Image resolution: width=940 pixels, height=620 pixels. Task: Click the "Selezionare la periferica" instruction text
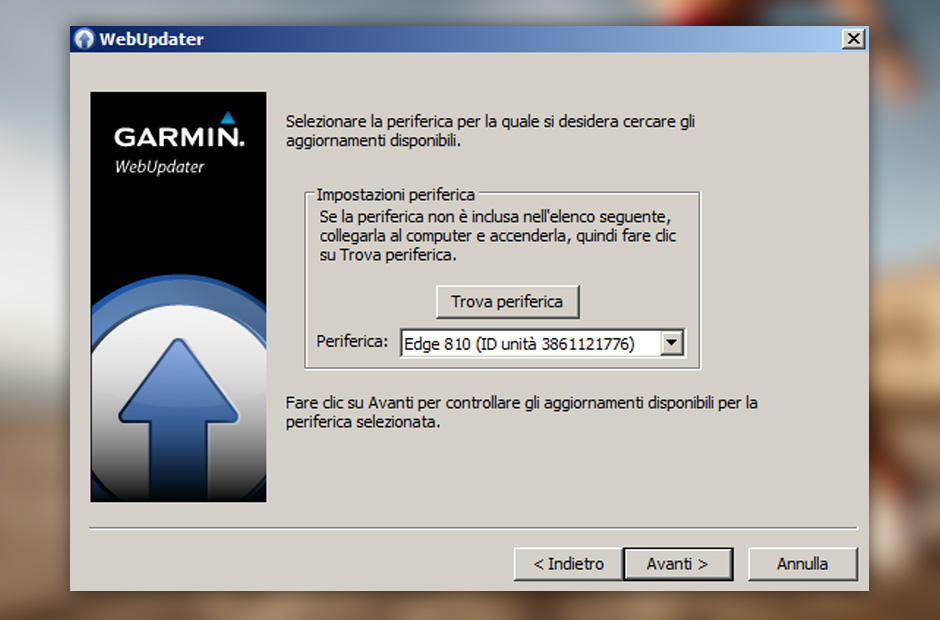(x=490, y=131)
